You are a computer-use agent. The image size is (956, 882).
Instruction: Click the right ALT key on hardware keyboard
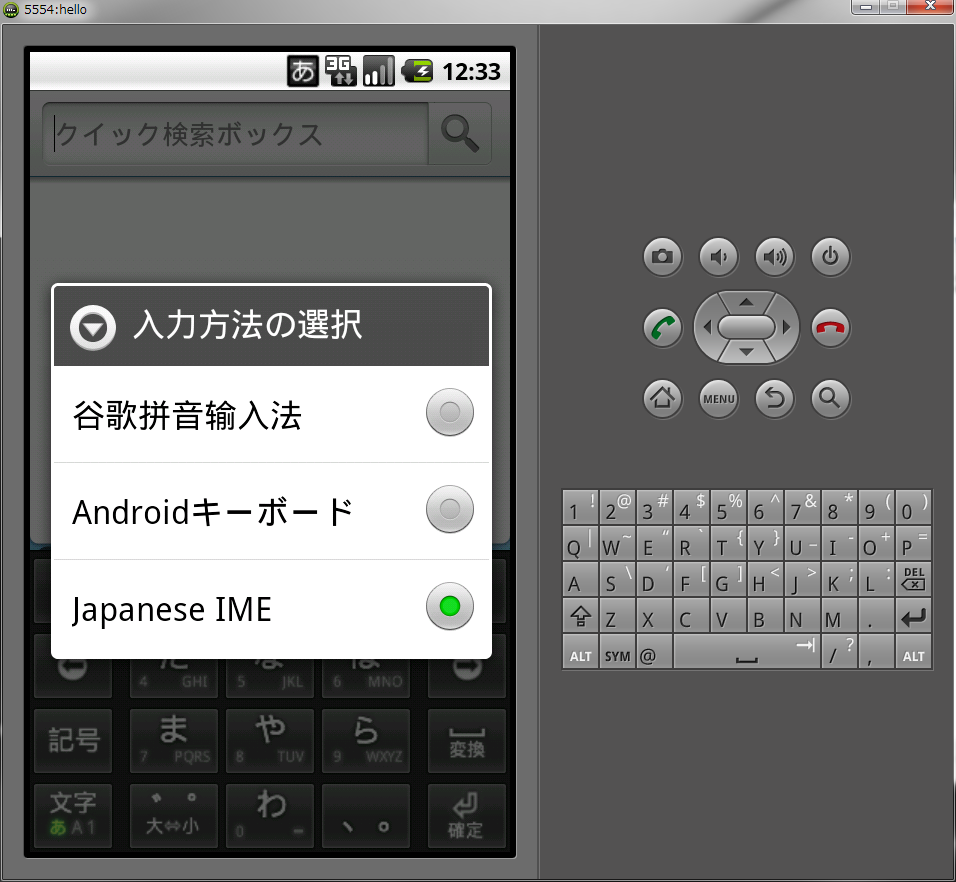point(913,653)
